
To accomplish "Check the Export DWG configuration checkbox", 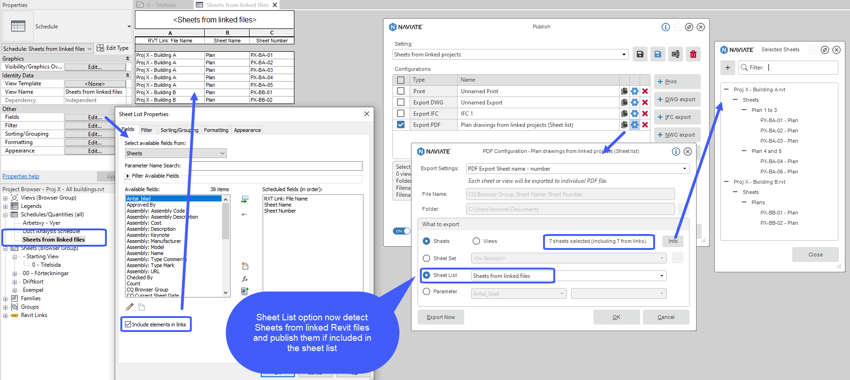I will (401, 102).
